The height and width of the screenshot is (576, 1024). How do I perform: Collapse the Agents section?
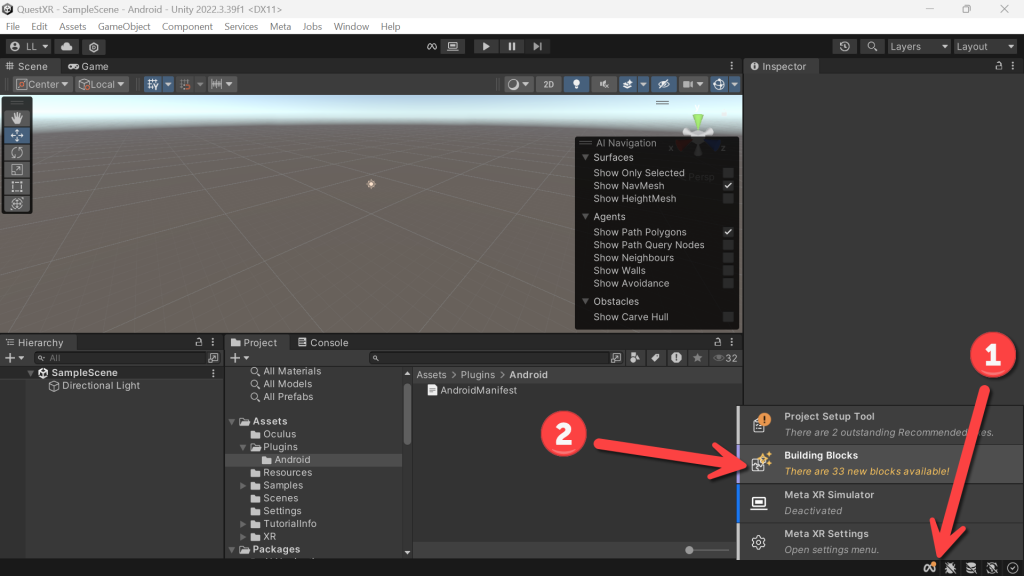[586, 217]
